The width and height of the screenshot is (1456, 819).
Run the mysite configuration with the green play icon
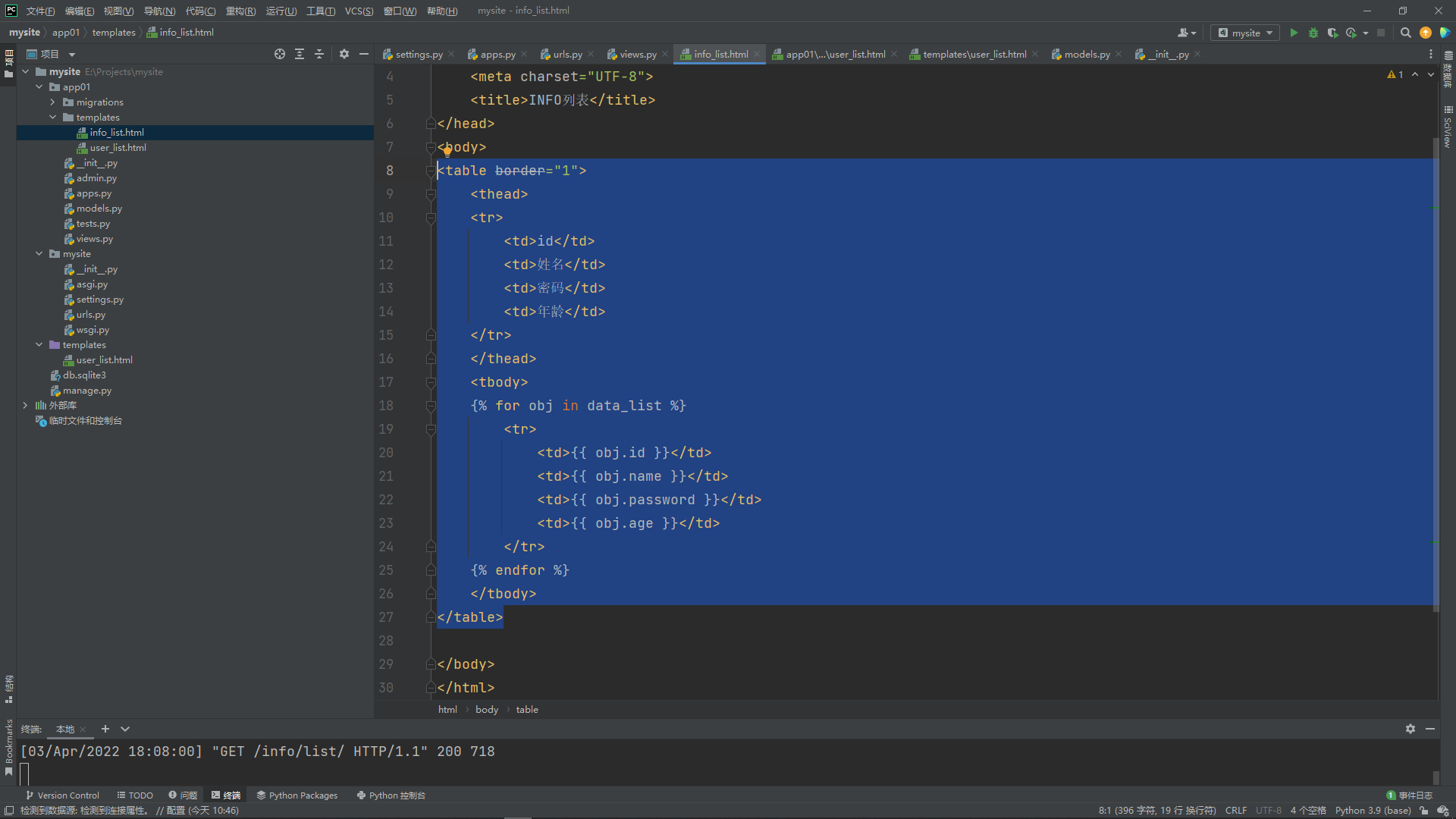click(x=1294, y=33)
